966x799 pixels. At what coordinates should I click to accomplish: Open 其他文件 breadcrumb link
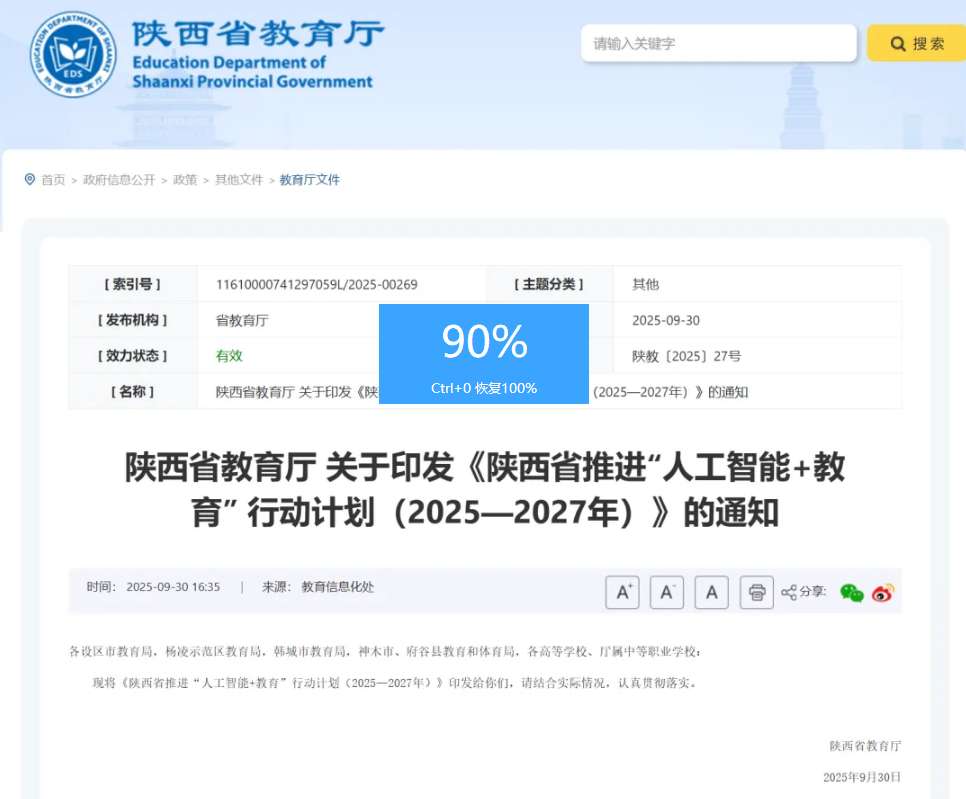(239, 180)
